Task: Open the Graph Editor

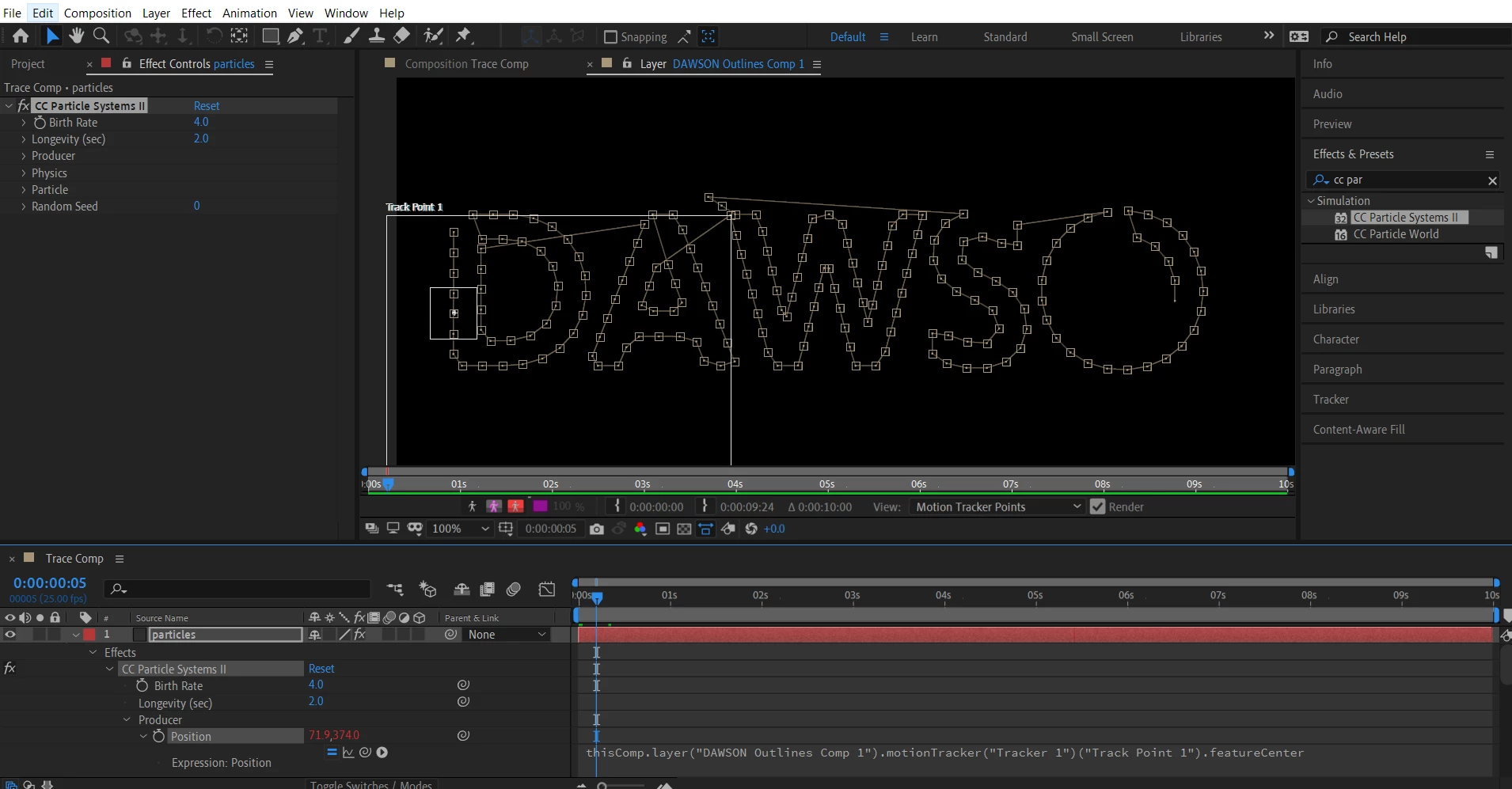Action: (x=547, y=589)
